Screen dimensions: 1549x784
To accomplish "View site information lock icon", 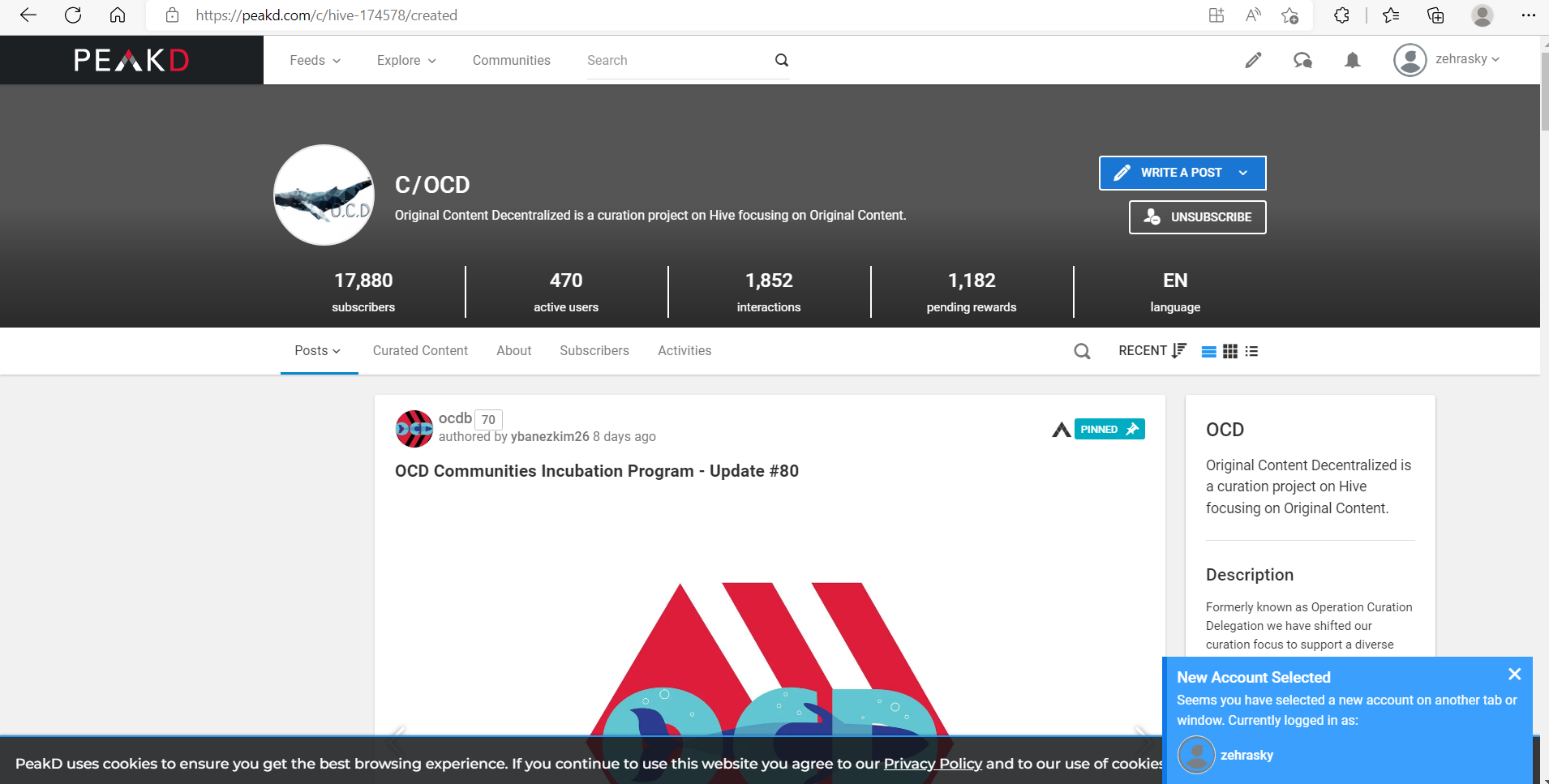I will [172, 15].
